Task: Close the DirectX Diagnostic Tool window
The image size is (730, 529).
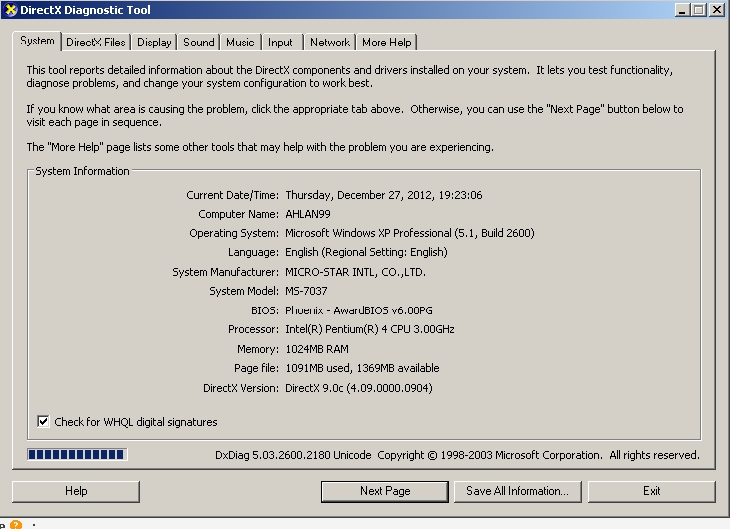Action: coord(716,10)
